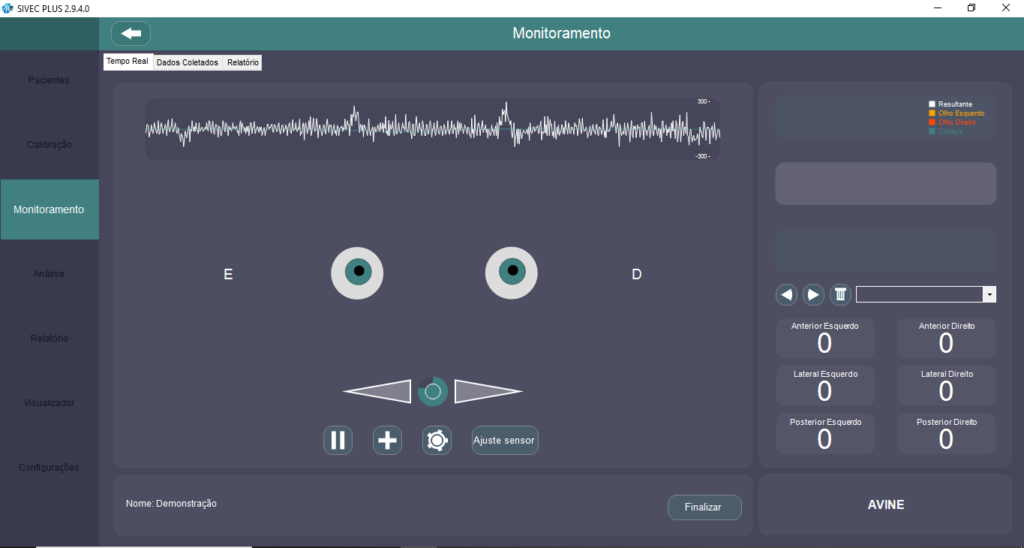The image size is (1024, 548).
Task: Click the right triangle direction arrow
Action: point(486,392)
